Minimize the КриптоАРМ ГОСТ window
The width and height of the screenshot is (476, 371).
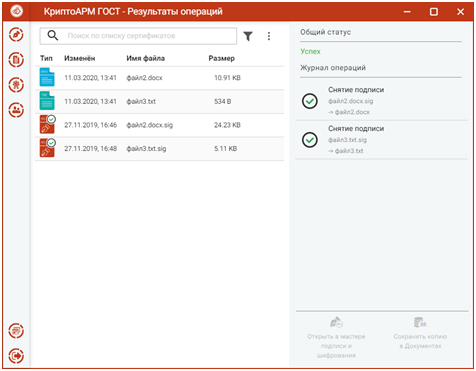point(407,12)
